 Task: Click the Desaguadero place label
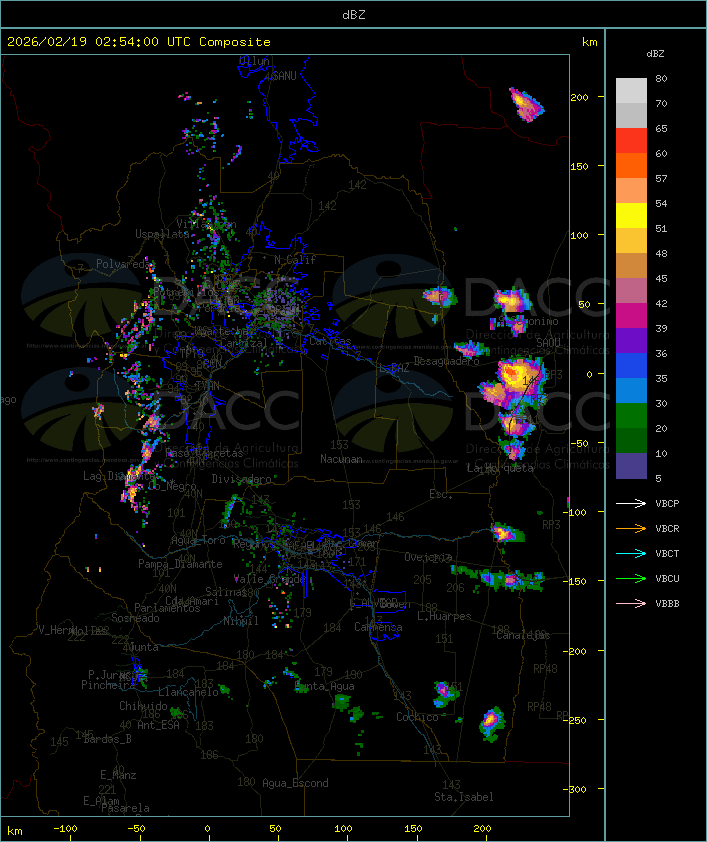[446, 361]
